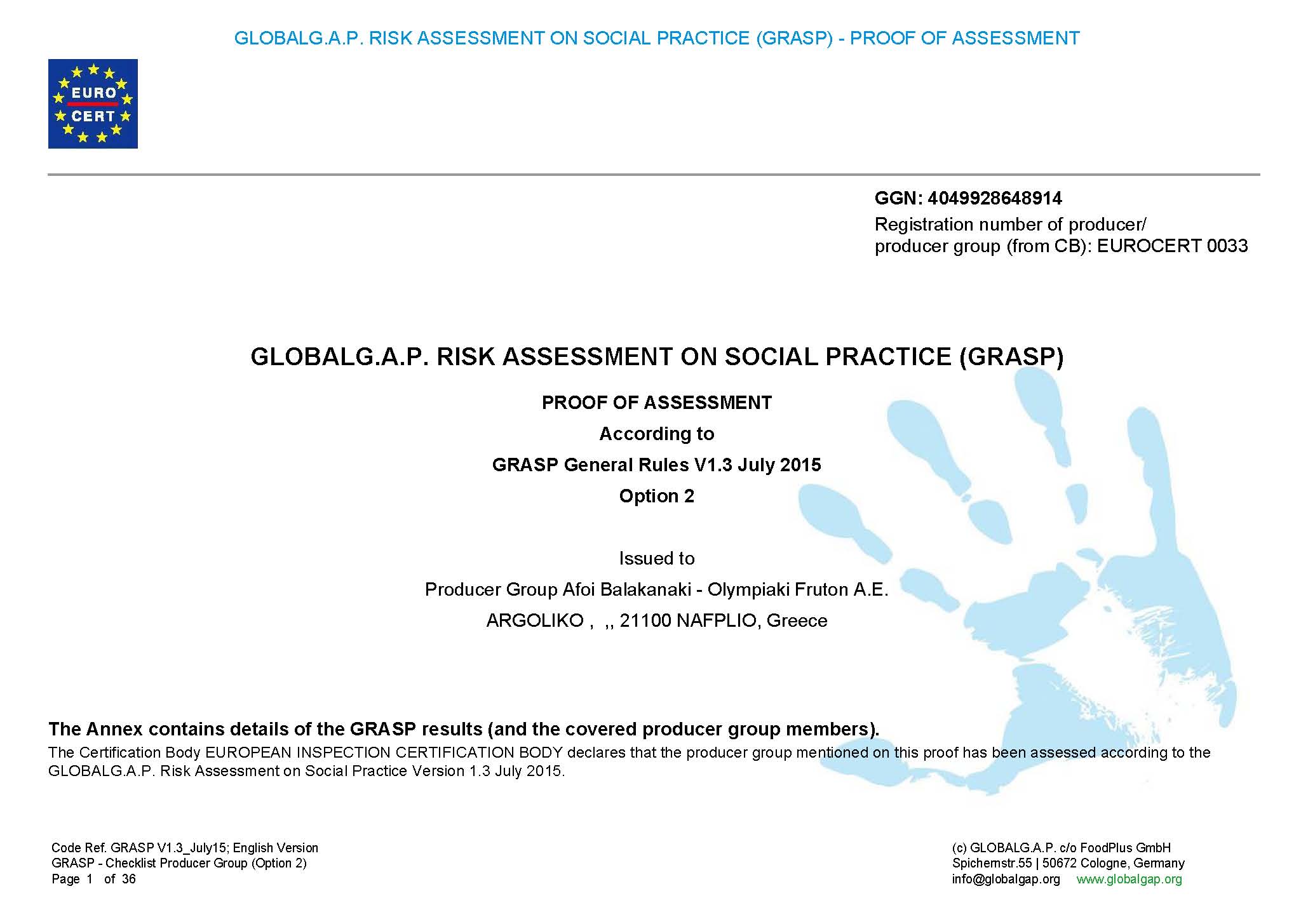Click the EURO CERT logo
Viewport: 1308px width, 924px height.
(93, 104)
